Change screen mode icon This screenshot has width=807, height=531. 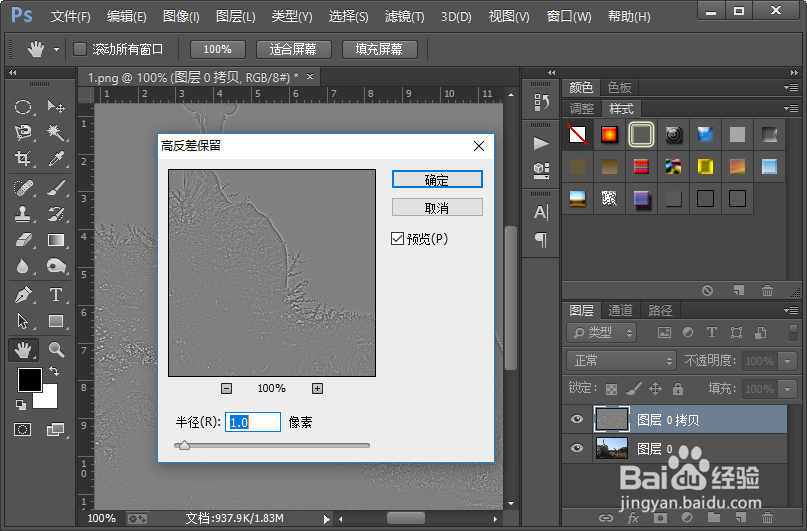click(55, 430)
